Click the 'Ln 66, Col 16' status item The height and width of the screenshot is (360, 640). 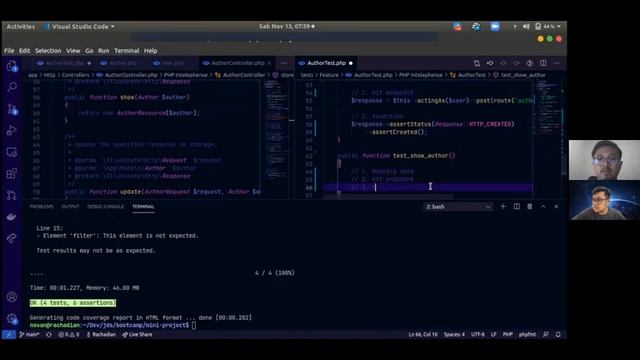(x=423, y=334)
